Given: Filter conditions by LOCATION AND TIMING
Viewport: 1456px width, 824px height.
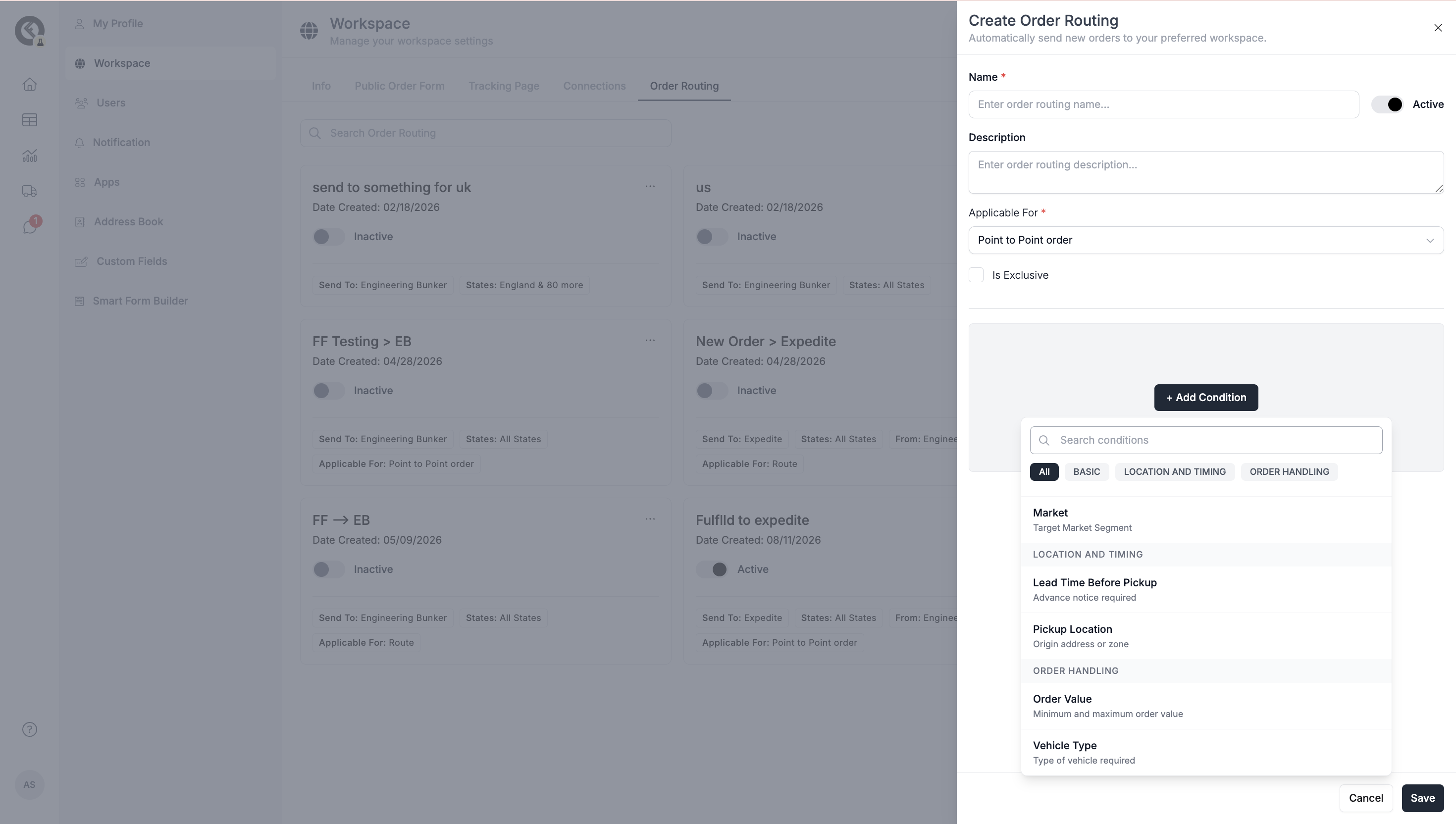Looking at the screenshot, I should pos(1175,472).
